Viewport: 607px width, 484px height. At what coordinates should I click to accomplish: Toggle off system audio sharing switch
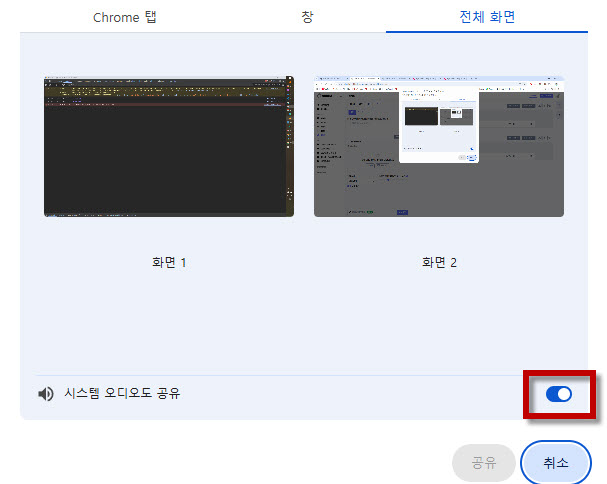(558, 394)
